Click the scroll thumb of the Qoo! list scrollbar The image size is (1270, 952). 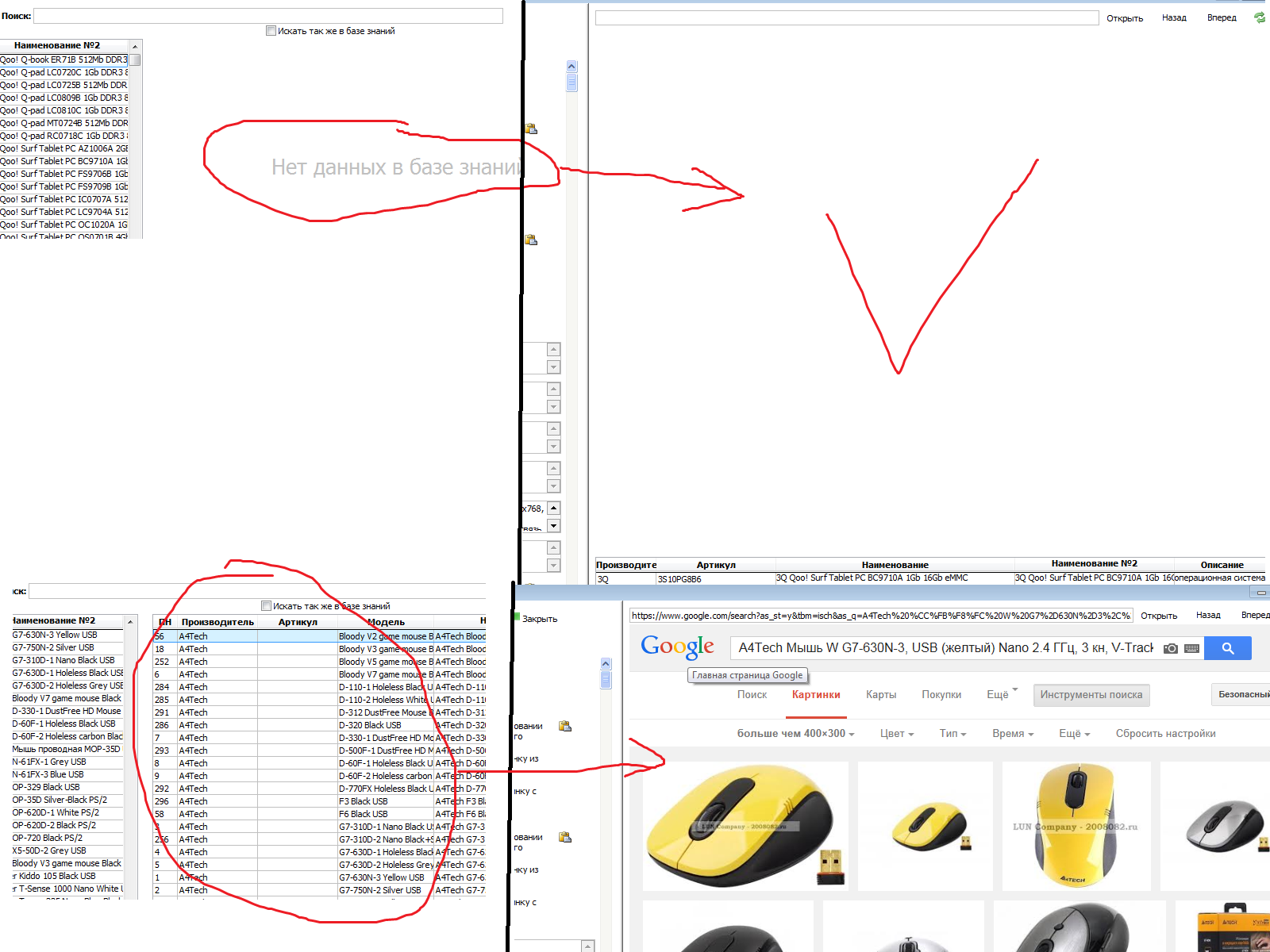pyautogui.click(x=135, y=59)
